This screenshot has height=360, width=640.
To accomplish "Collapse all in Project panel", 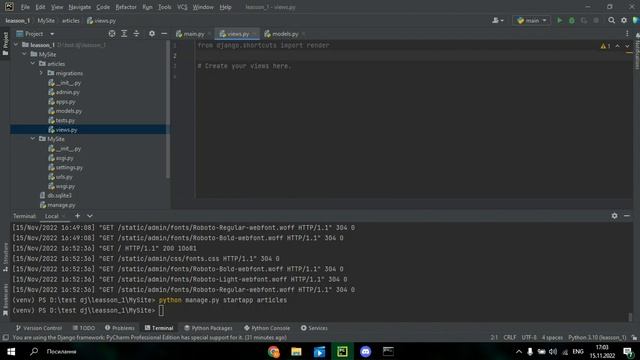I will [136, 34].
